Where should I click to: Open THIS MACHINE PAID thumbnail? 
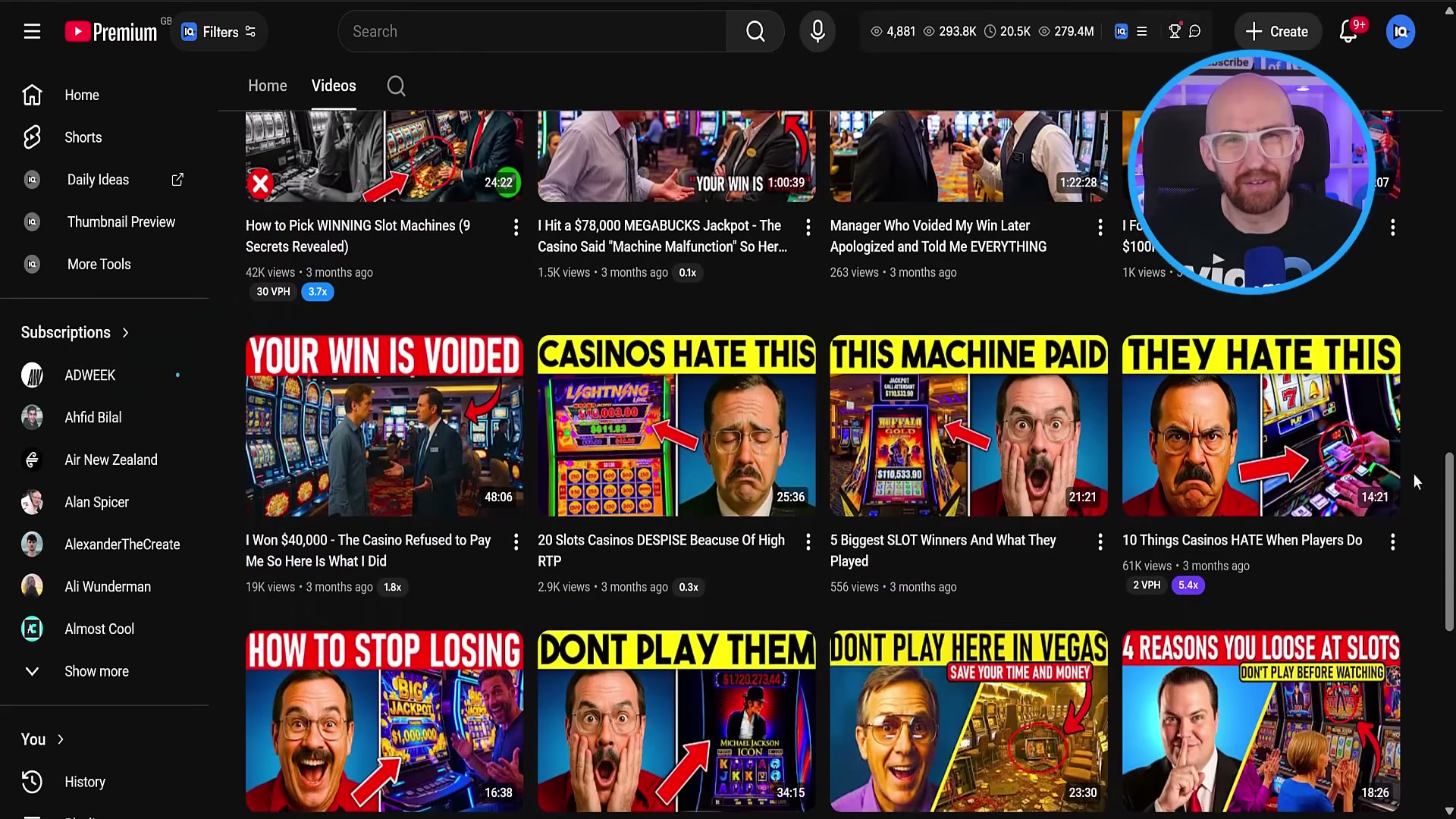coord(968,425)
